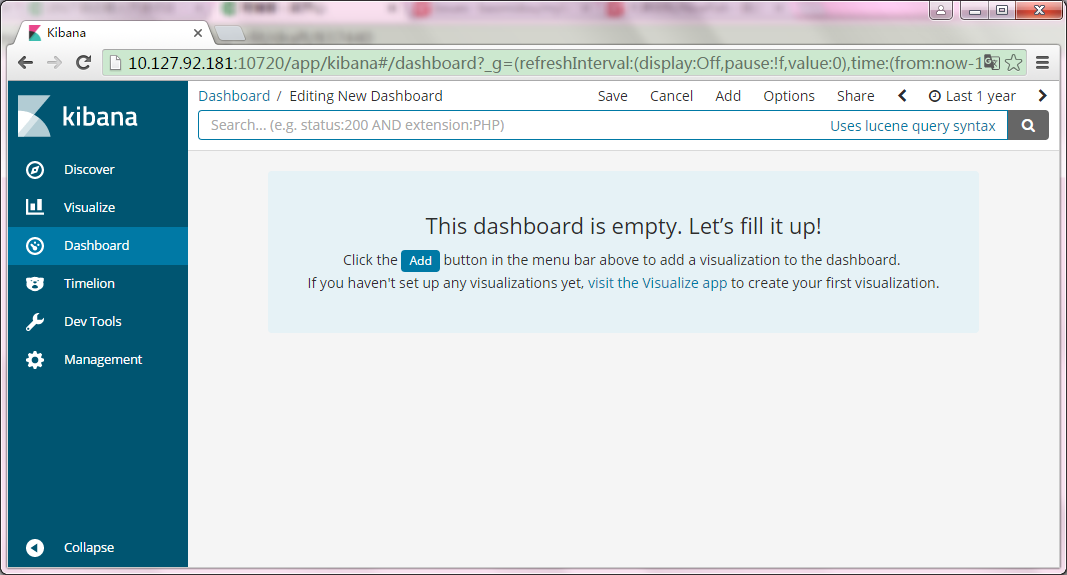This screenshot has width=1067, height=575.
Task: Save the new dashboard
Action: [612, 96]
